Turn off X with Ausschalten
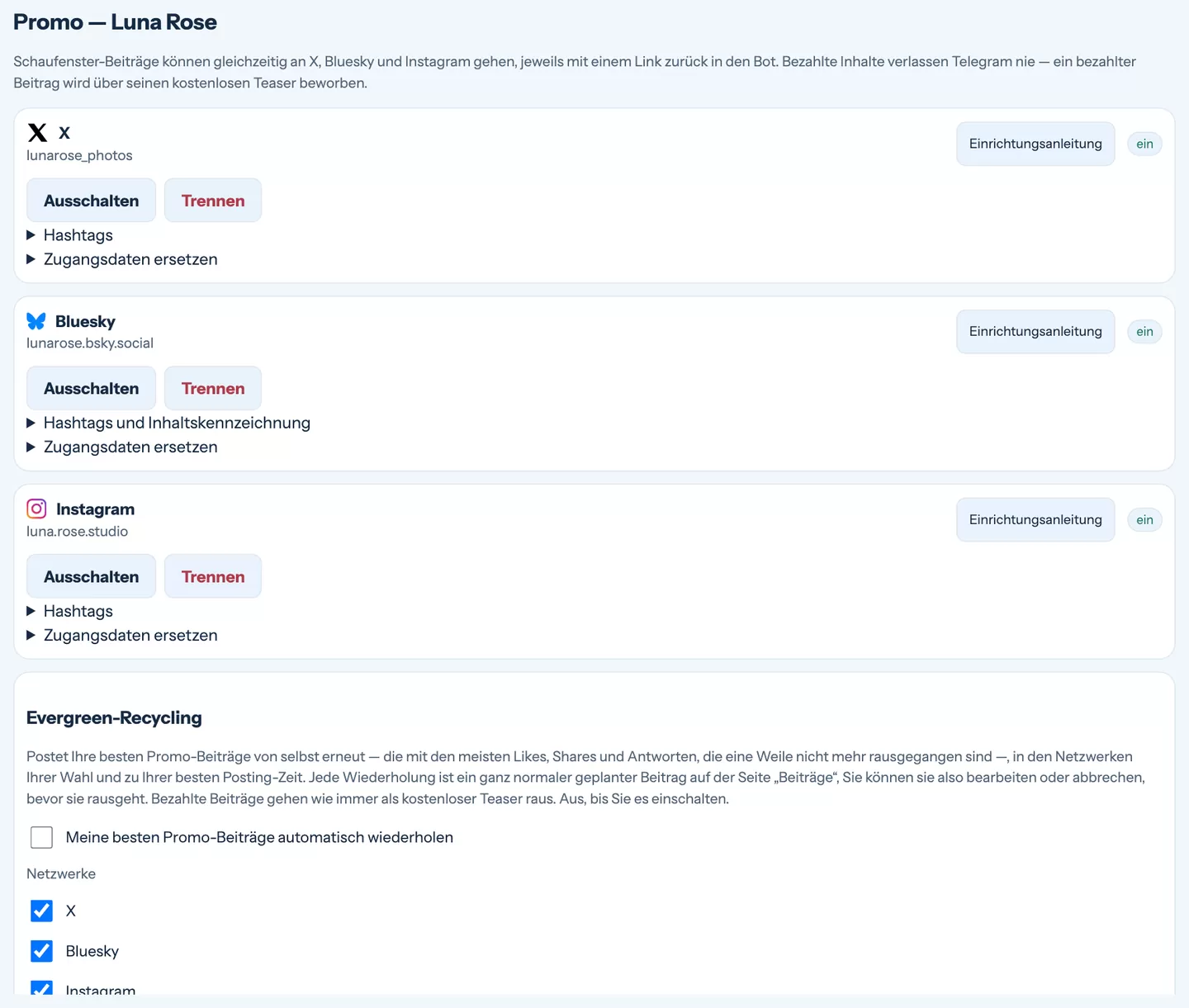 pos(91,201)
